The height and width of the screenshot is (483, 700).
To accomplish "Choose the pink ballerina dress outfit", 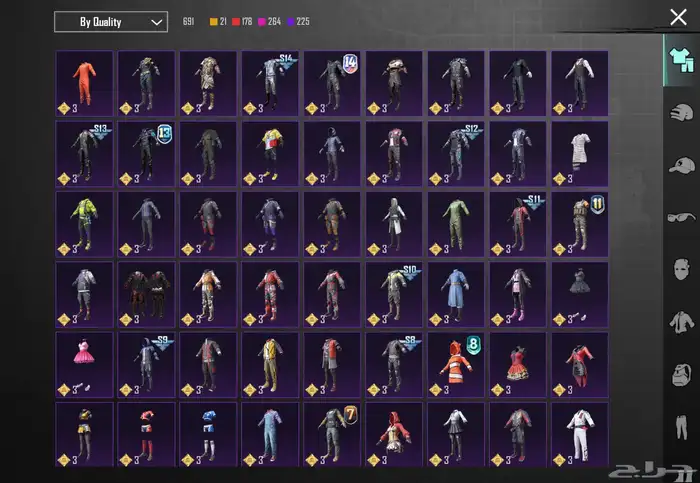I will (85, 363).
